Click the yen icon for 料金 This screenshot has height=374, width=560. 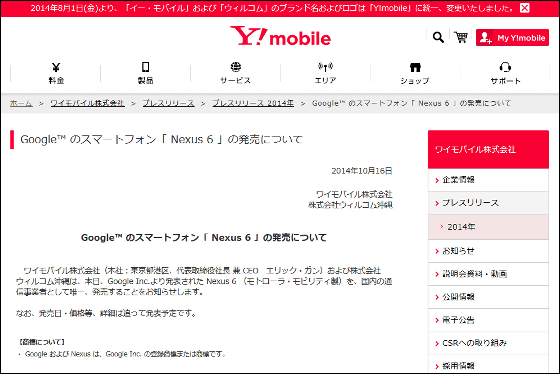click(56, 67)
